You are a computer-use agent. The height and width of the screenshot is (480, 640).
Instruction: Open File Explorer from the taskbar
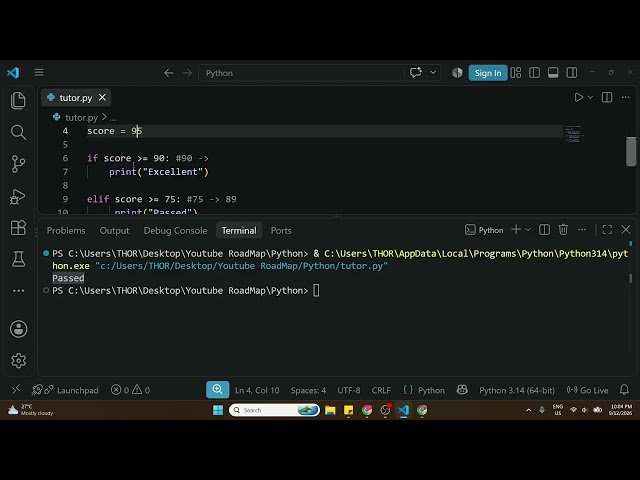pos(330,410)
